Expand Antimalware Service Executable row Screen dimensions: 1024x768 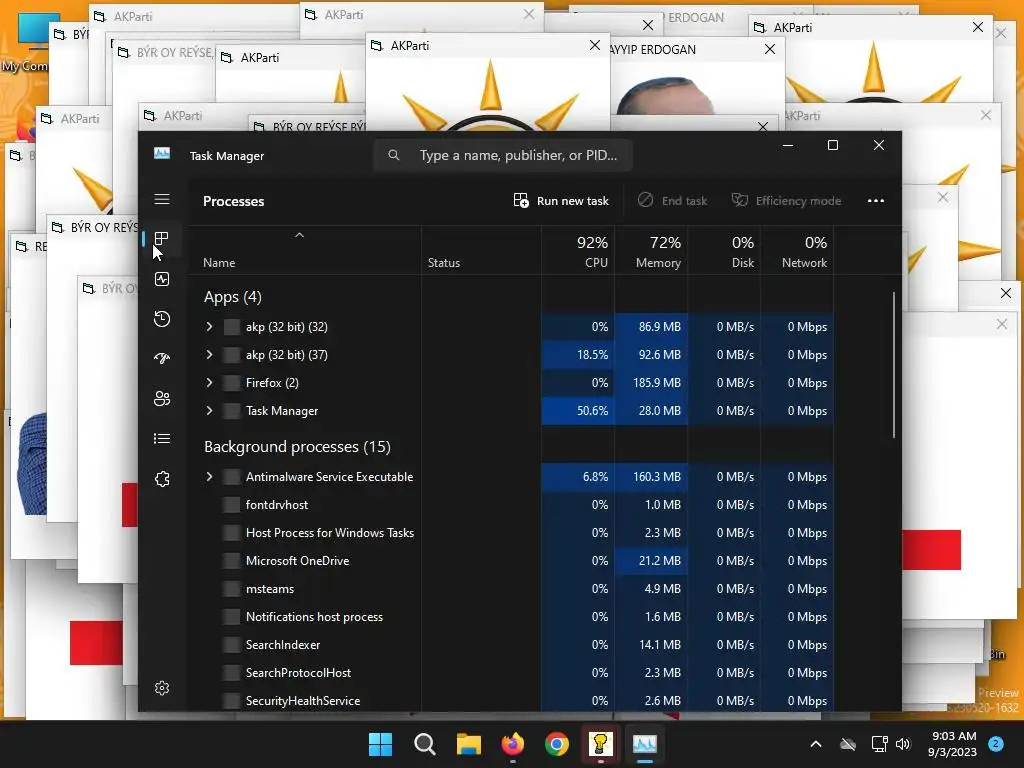[x=209, y=477]
